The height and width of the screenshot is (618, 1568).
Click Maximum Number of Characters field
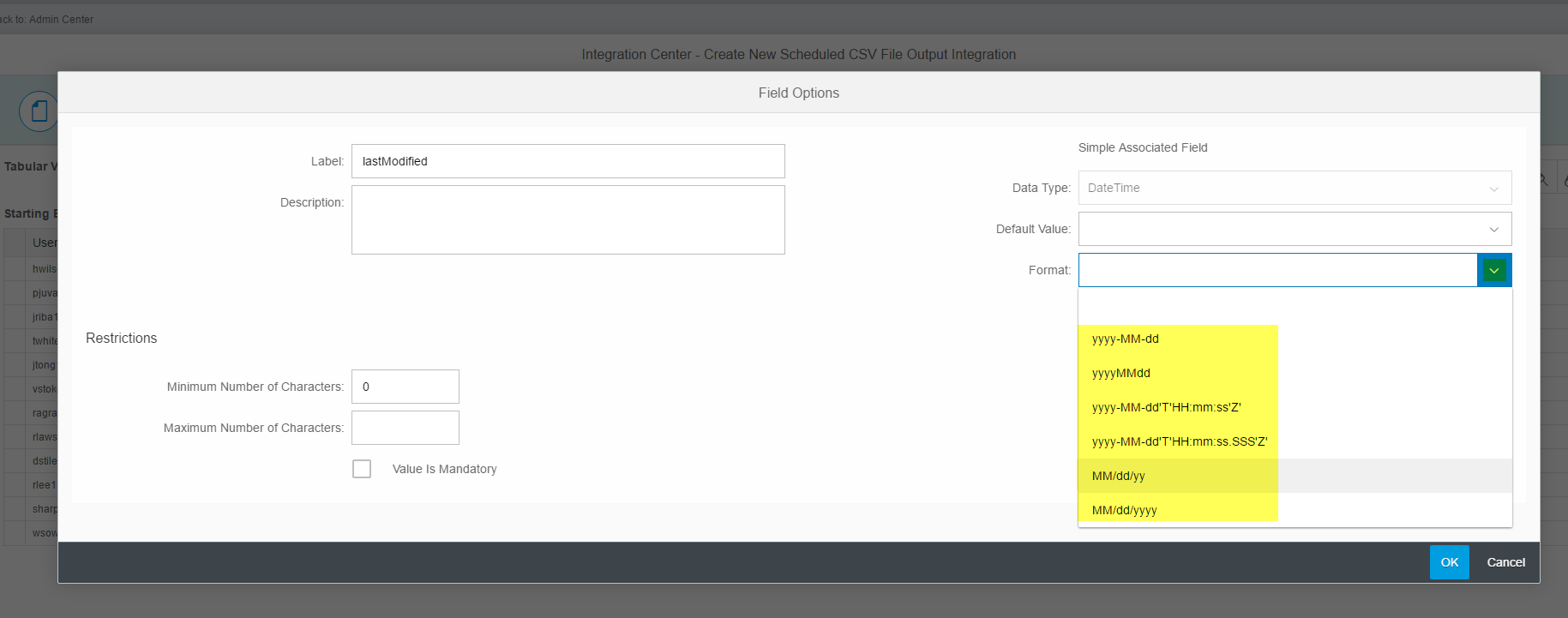[405, 428]
